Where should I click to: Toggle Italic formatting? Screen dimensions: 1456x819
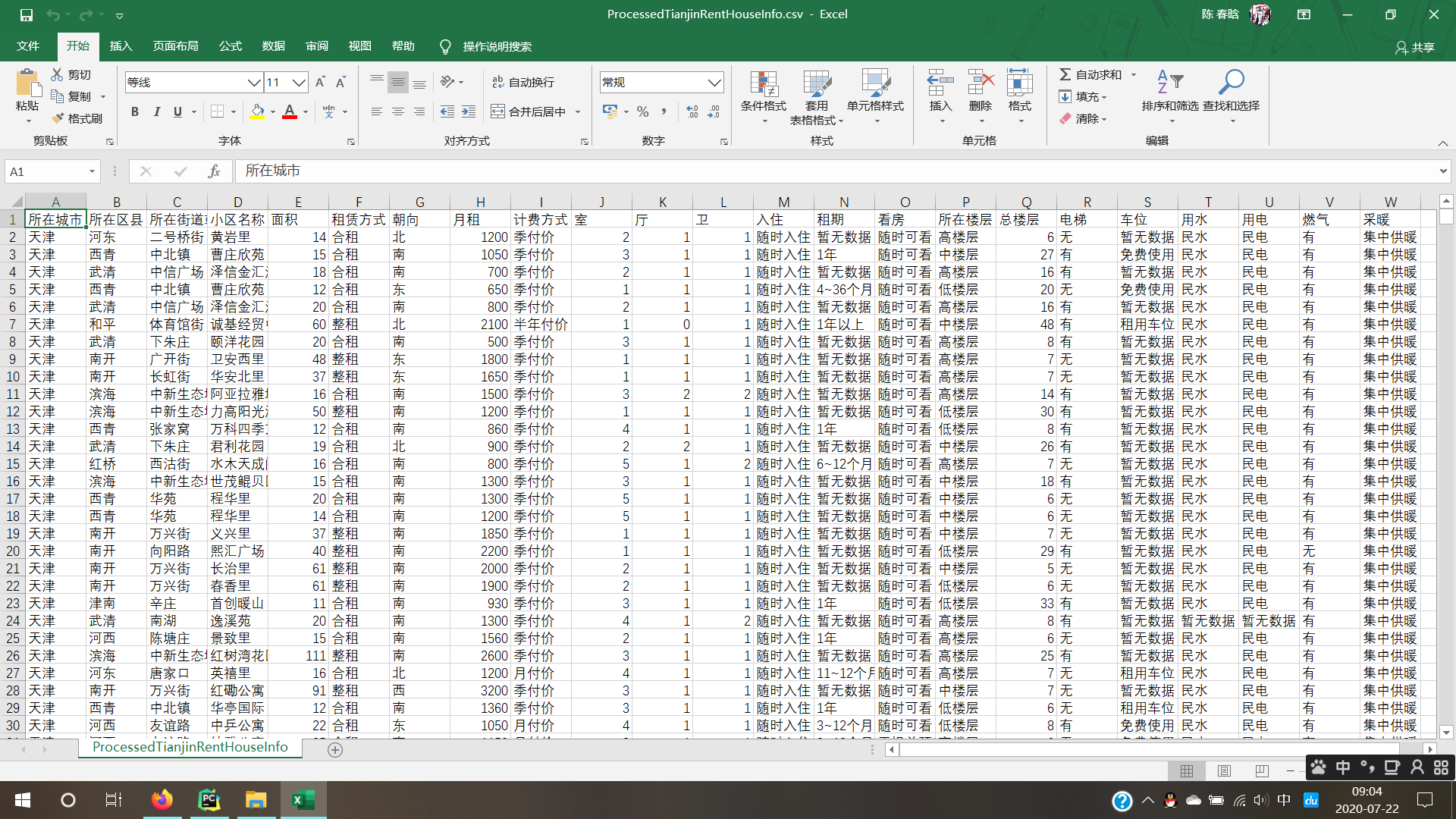click(156, 112)
